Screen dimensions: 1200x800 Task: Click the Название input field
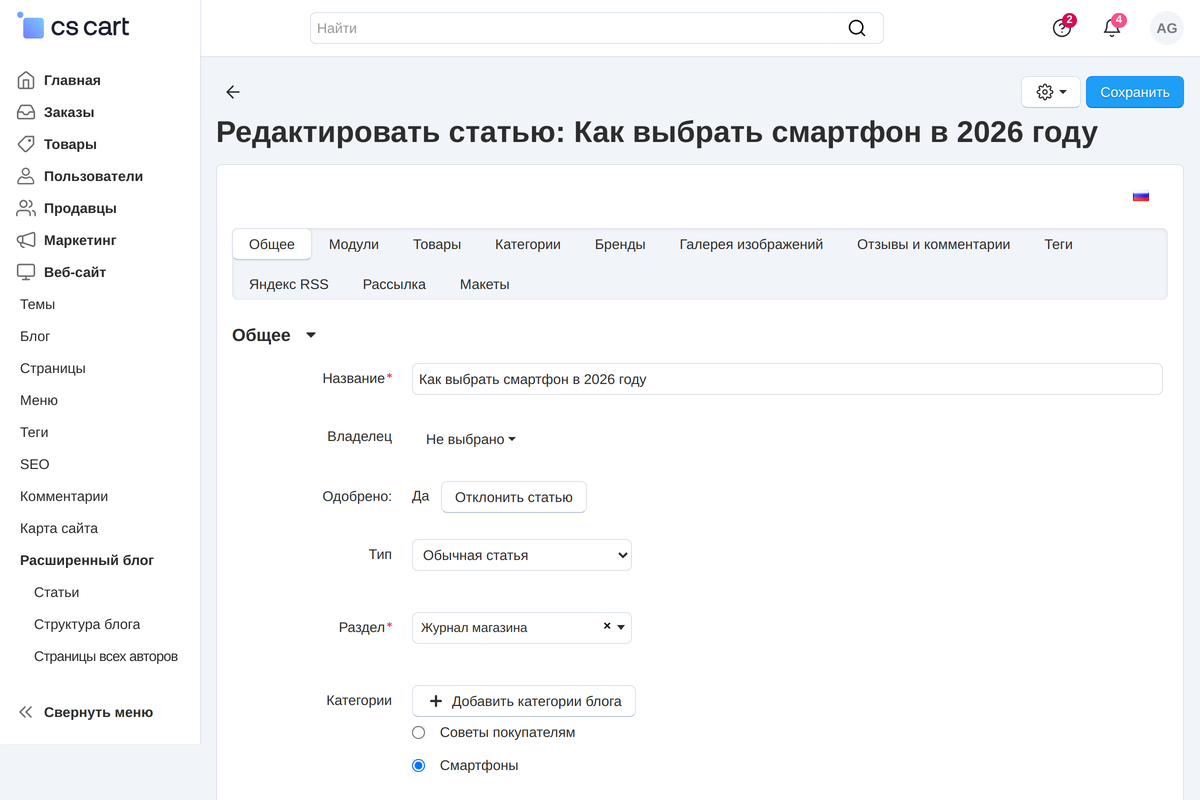point(787,379)
